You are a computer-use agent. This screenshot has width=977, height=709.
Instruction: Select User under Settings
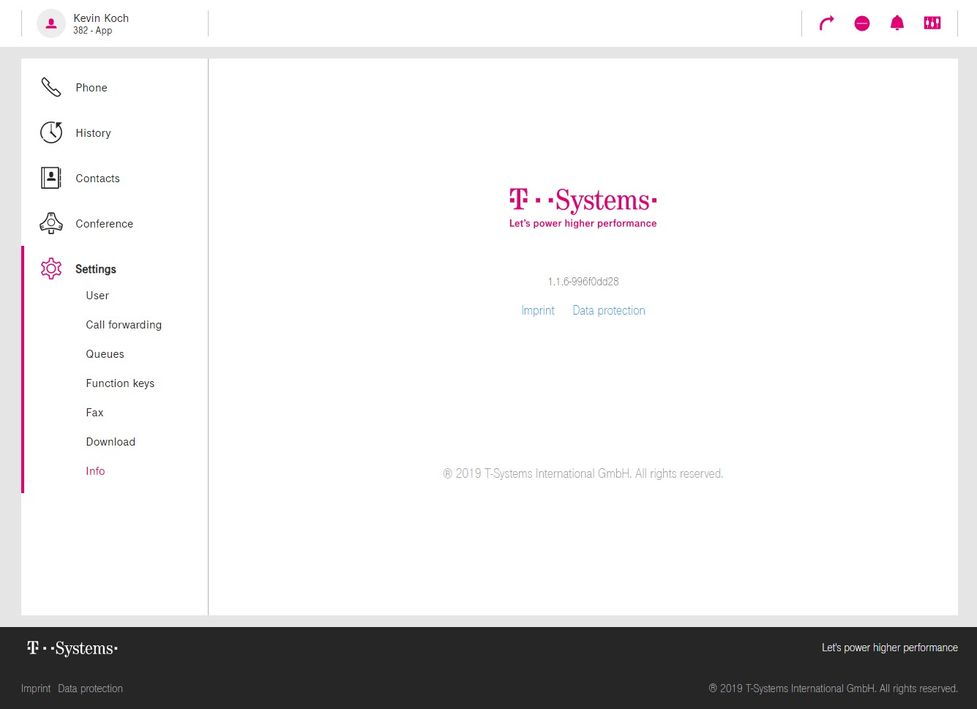click(97, 295)
